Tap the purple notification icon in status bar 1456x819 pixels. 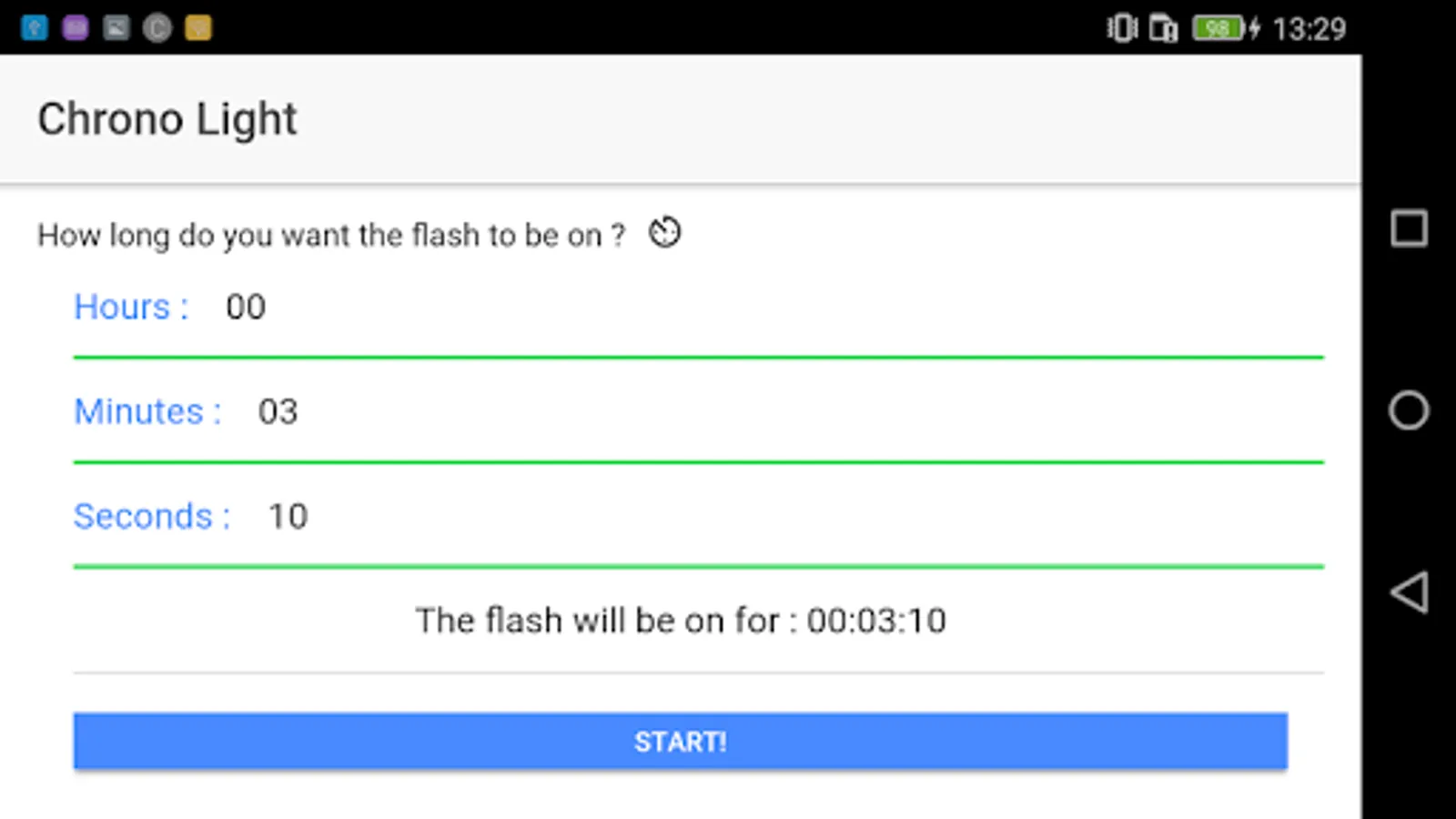point(76,28)
